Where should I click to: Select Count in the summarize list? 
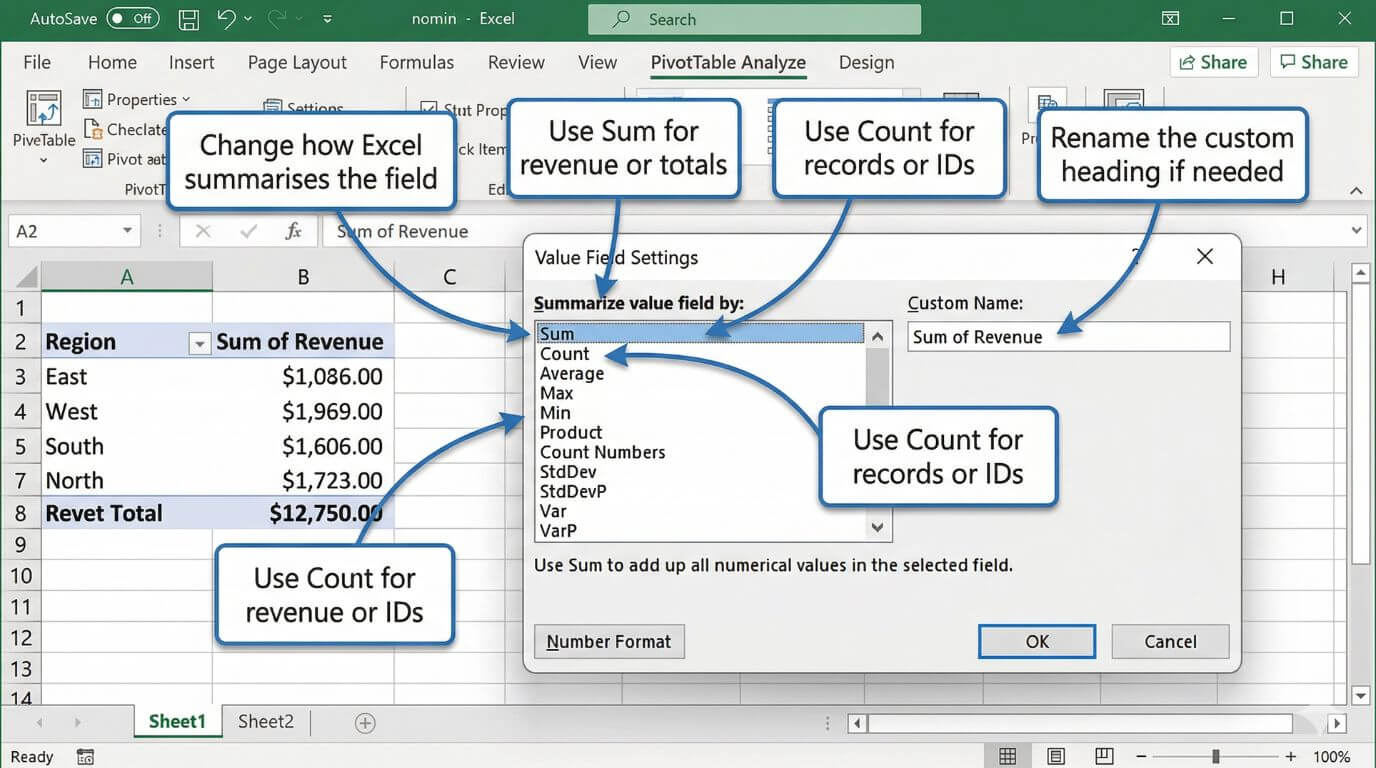tap(565, 353)
